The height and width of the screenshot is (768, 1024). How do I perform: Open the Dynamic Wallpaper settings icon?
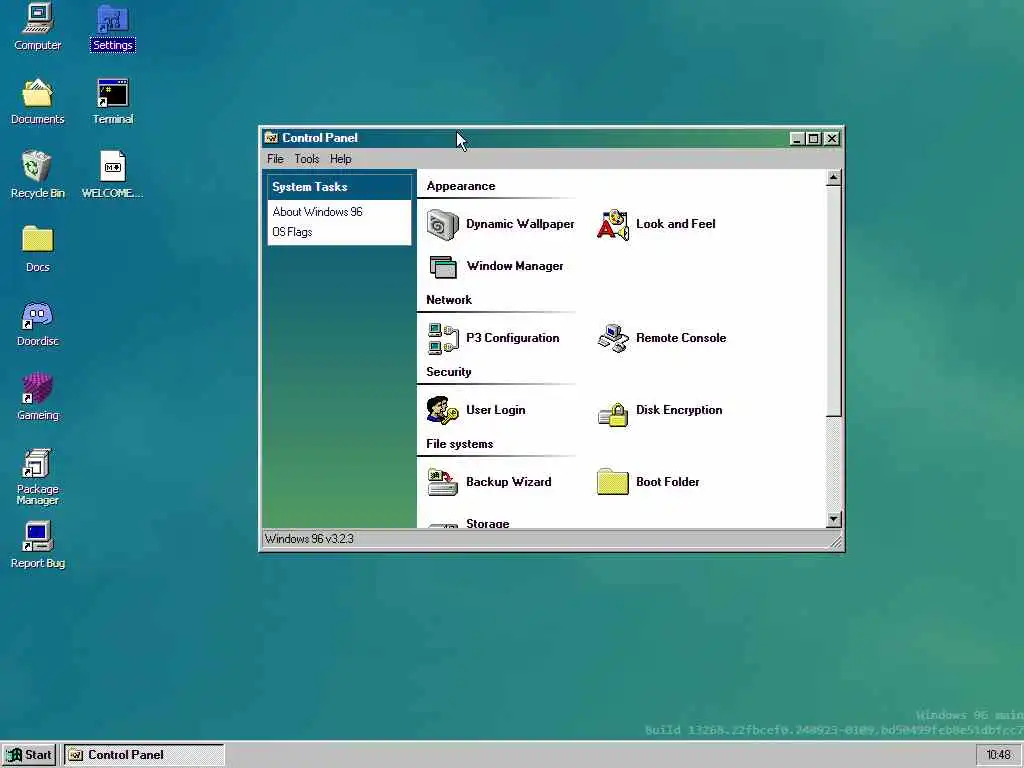pos(443,225)
